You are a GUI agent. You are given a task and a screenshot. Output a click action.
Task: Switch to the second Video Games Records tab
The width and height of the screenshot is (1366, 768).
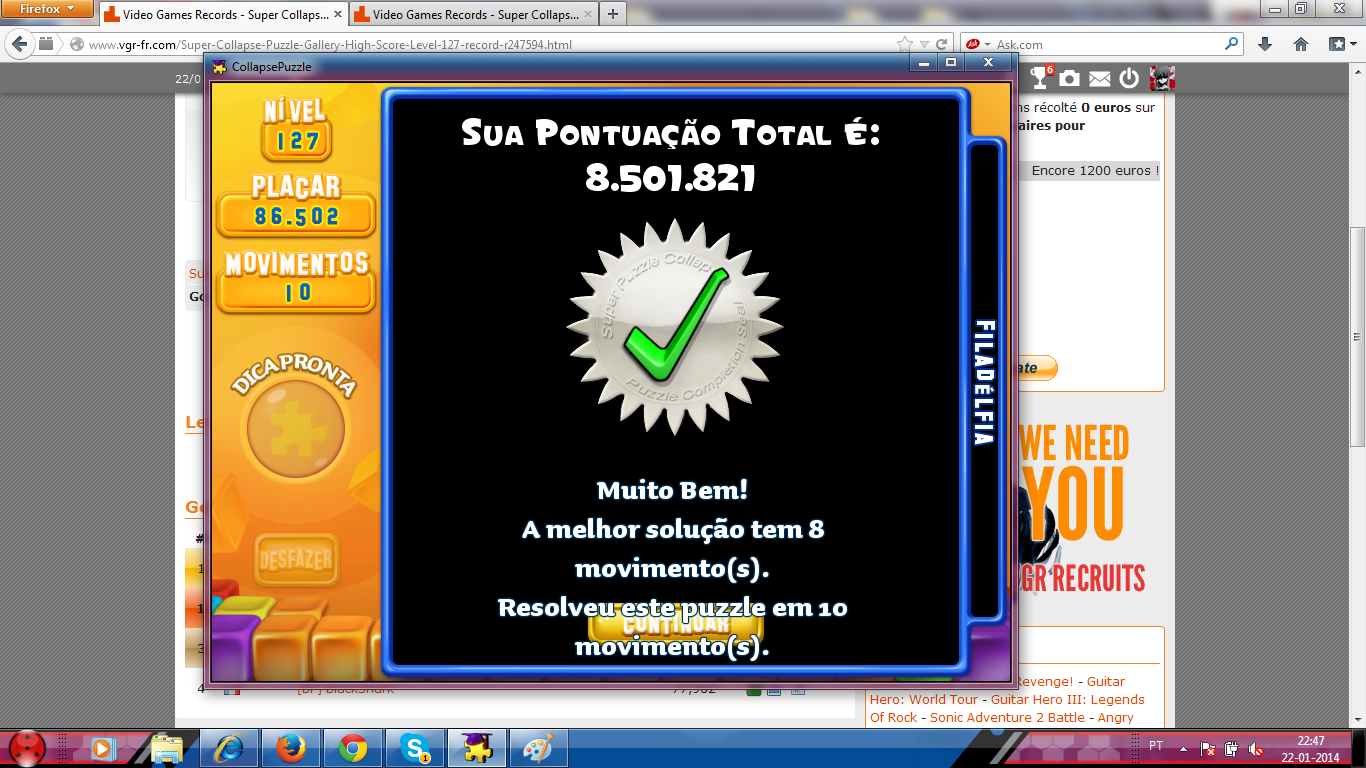coord(470,15)
